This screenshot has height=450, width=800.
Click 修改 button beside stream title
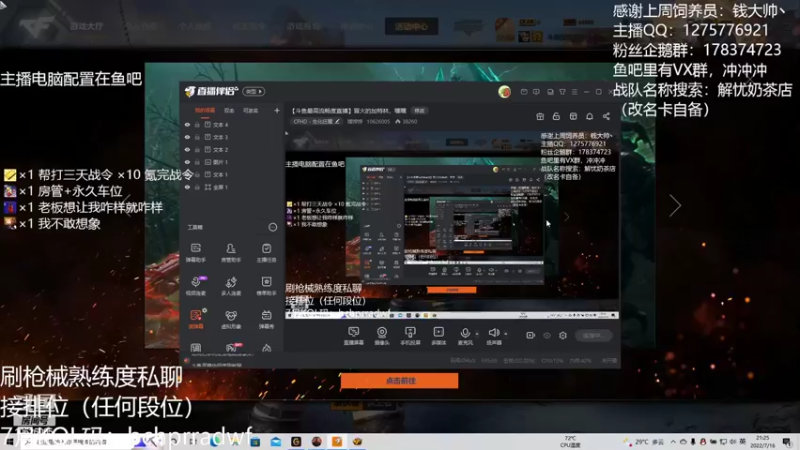coord(419,110)
